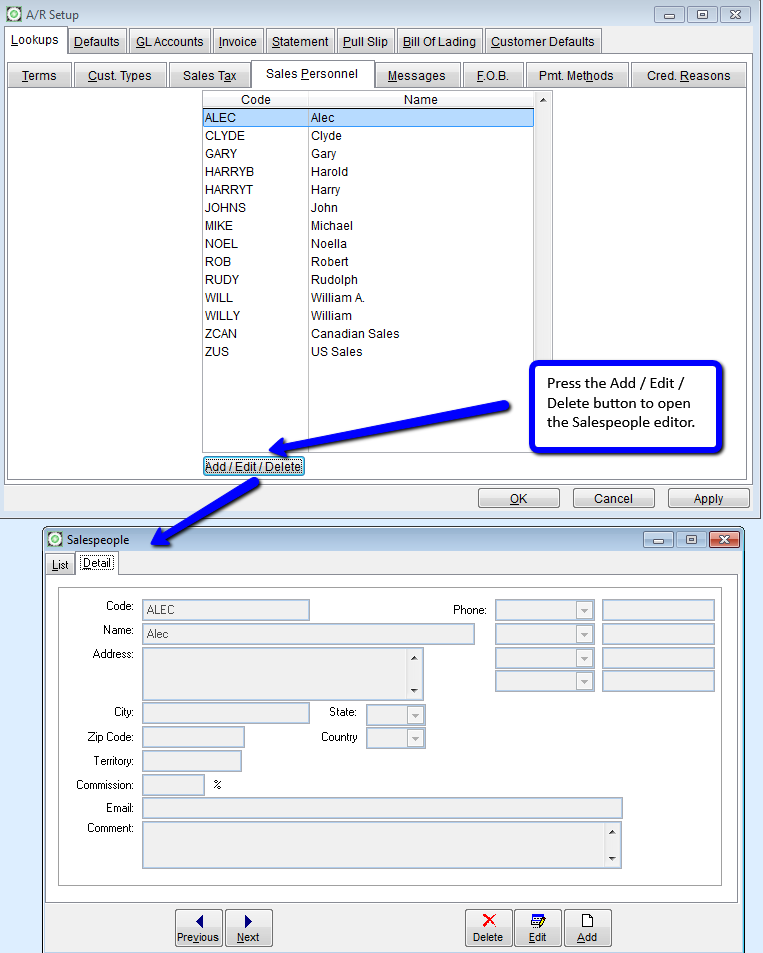Click the Next record arrow button
The width and height of the screenshot is (763, 953).
tap(248, 927)
